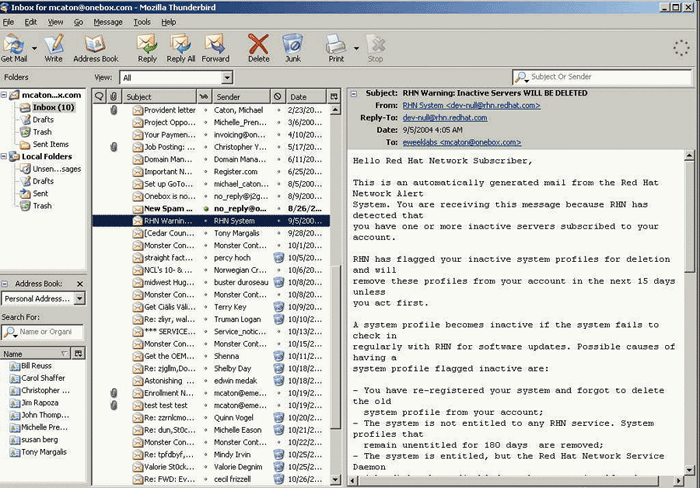Screen dimensions: 700x488
Task: Select contact Bill Reuss
Action: pyautogui.click(x=36, y=366)
